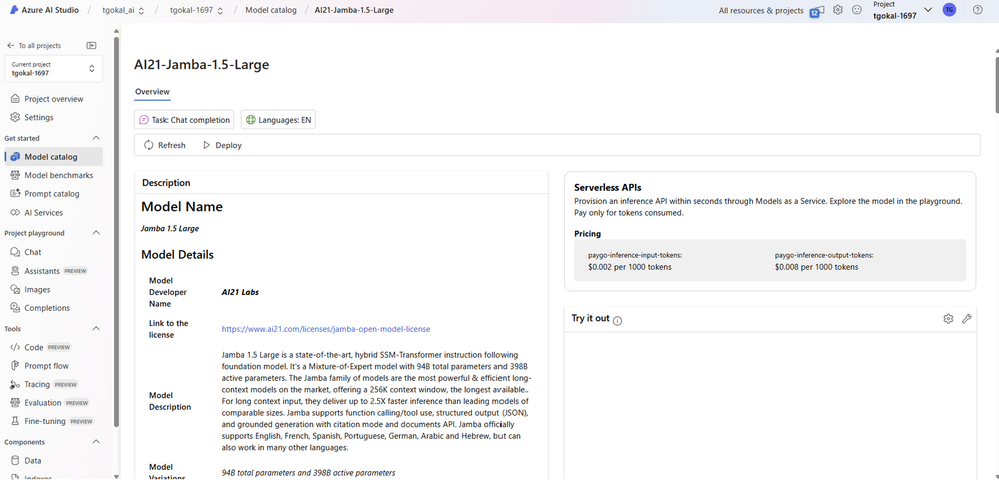Click the Model benchmarks icon
The image size is (999, 480).
coord(15,175)
